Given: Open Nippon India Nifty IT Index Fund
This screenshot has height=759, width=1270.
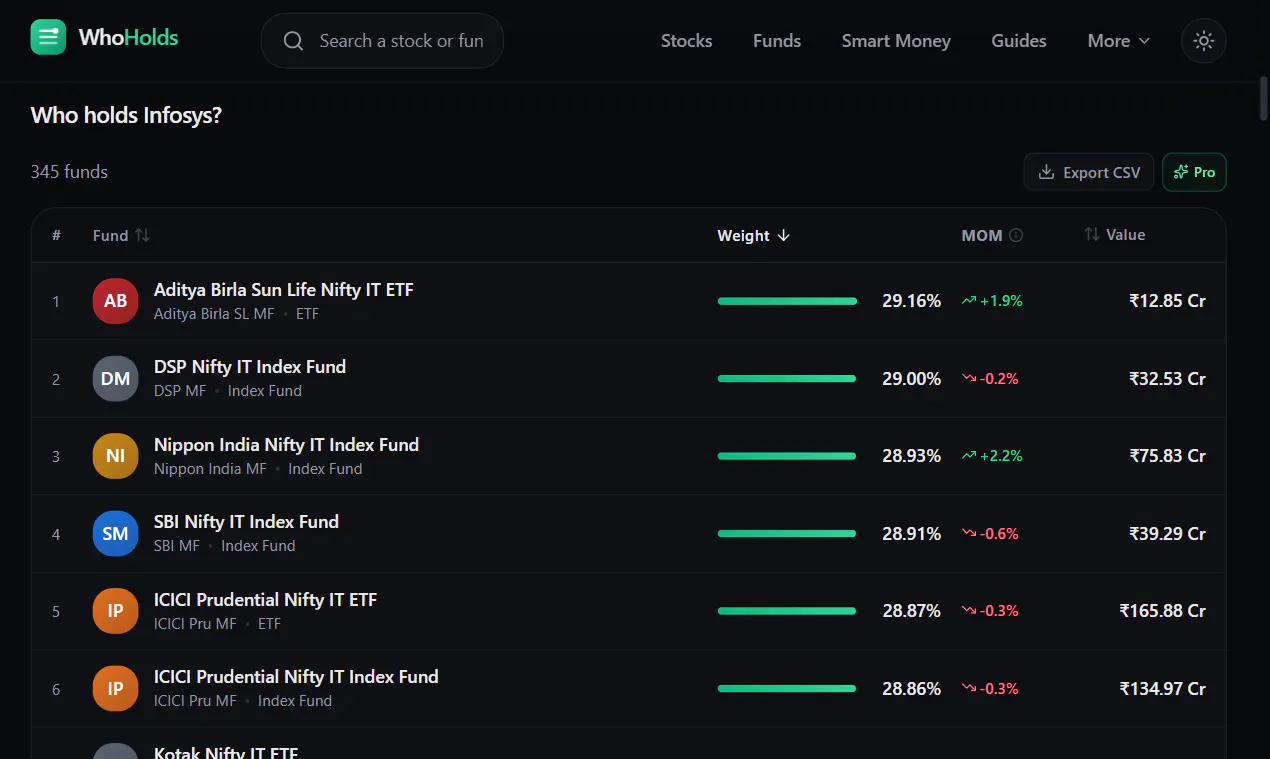Looking at the screenshot, I should (x=286, y=445).
